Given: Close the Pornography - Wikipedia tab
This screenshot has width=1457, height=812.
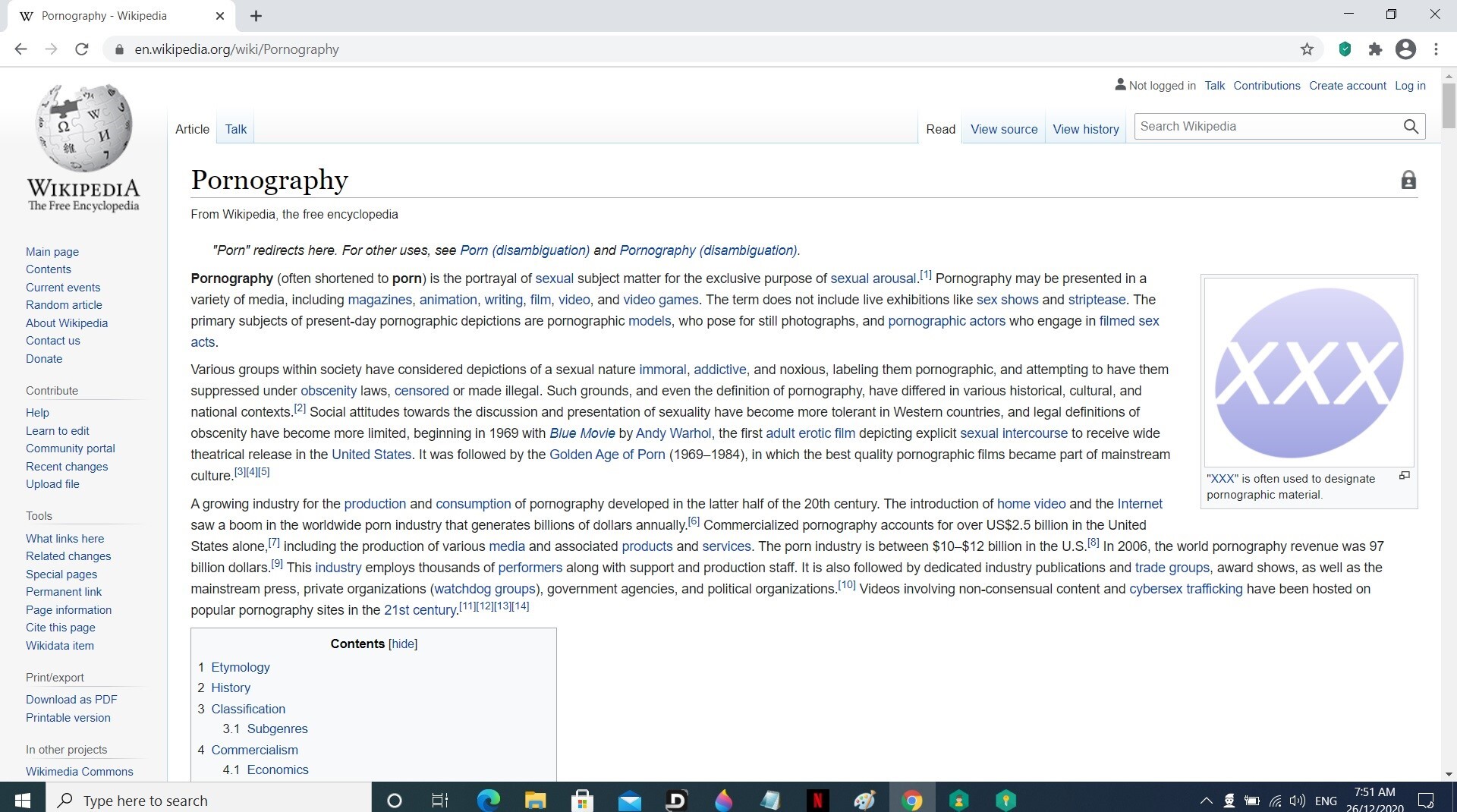Looking at the screenshot, I should (220, 16).
